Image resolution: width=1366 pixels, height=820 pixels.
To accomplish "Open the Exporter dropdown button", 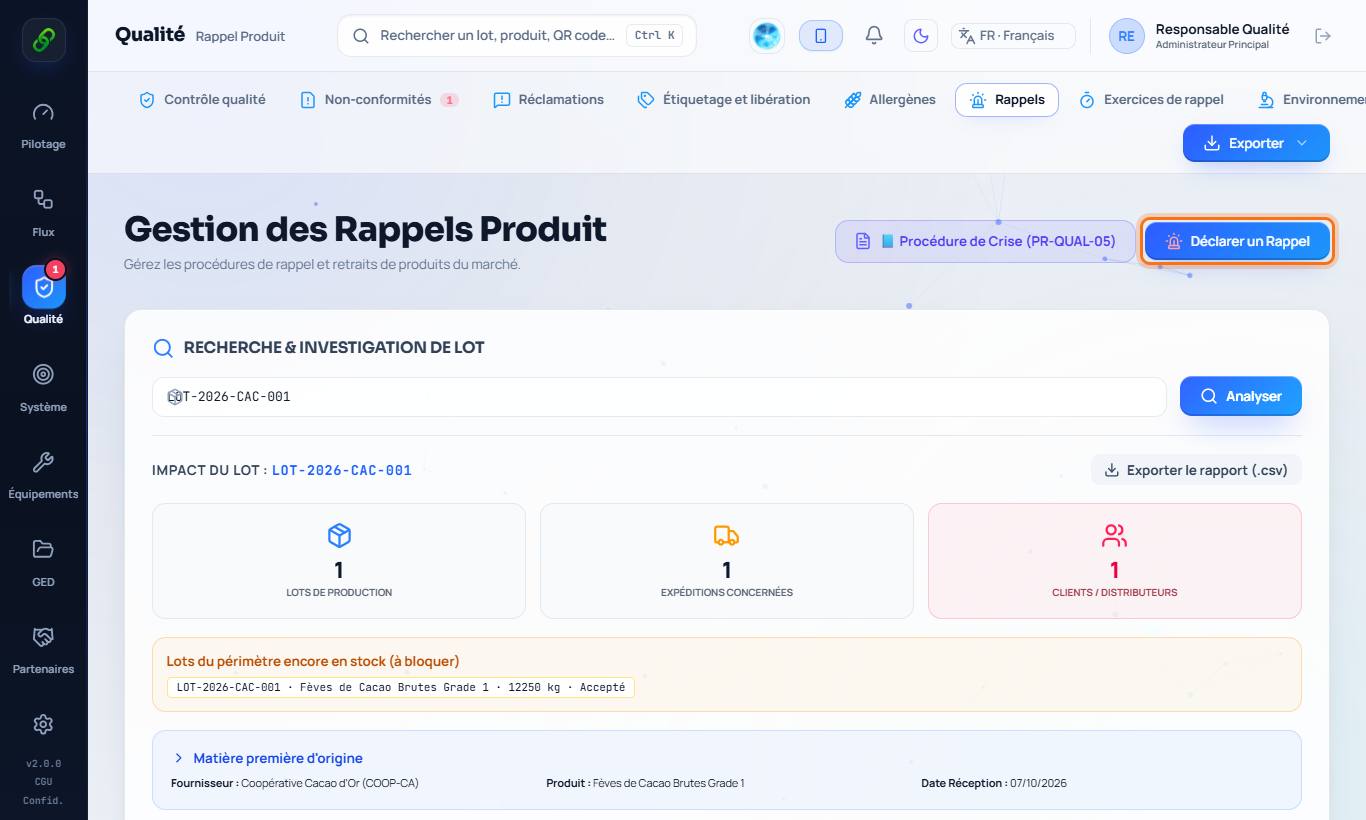I will pyautogui.click(x=1256, y=143).
